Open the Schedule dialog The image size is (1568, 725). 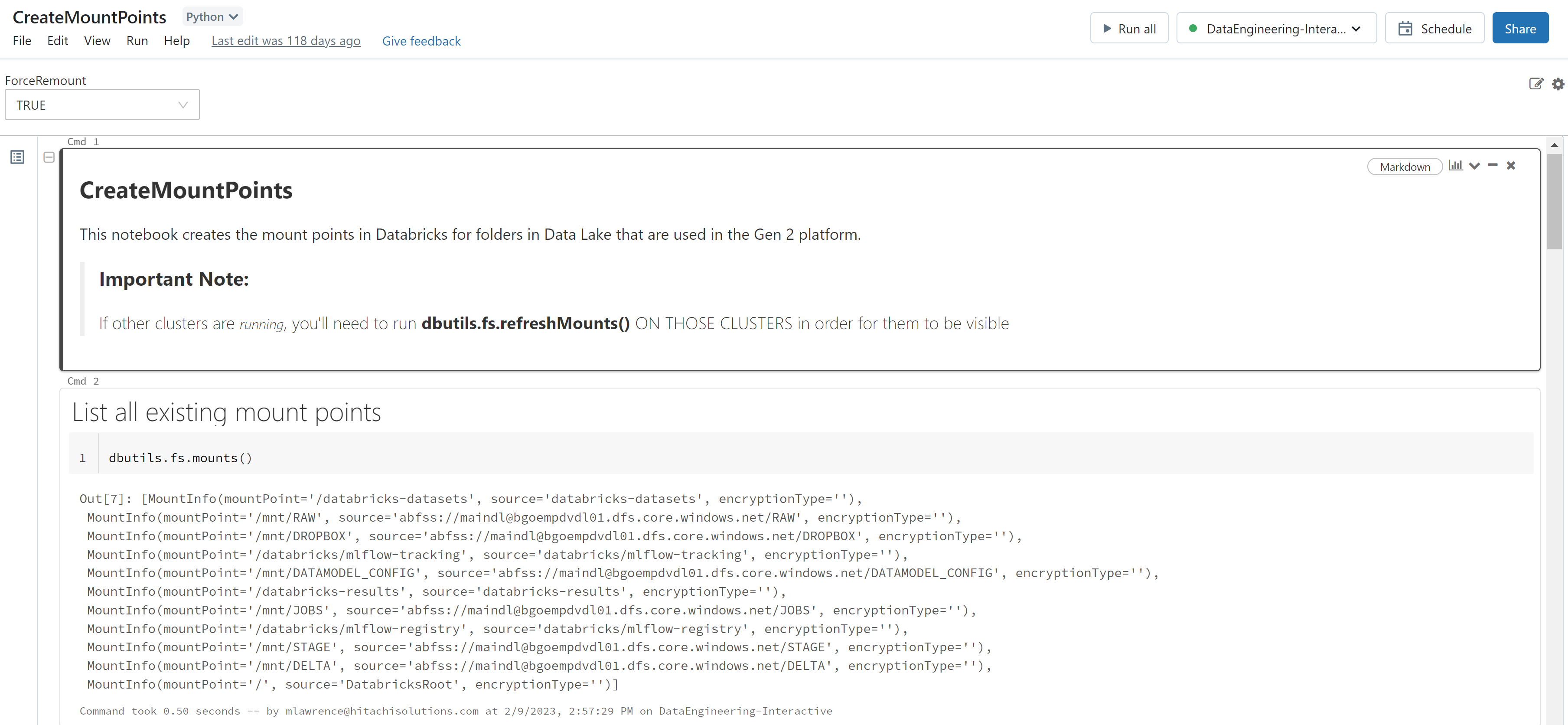[x=1434, y=29]
